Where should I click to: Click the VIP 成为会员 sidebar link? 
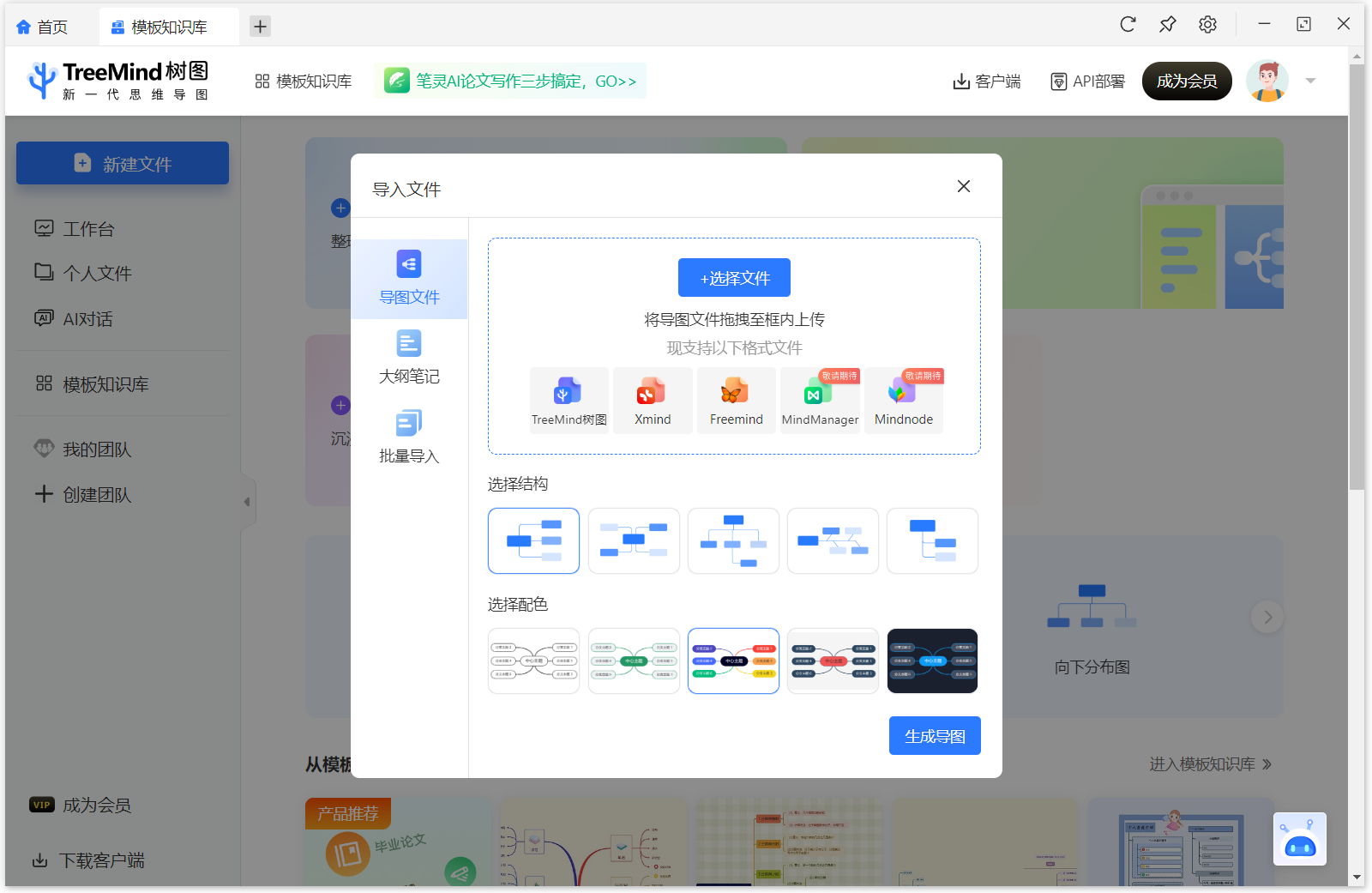tap(81, 806)
